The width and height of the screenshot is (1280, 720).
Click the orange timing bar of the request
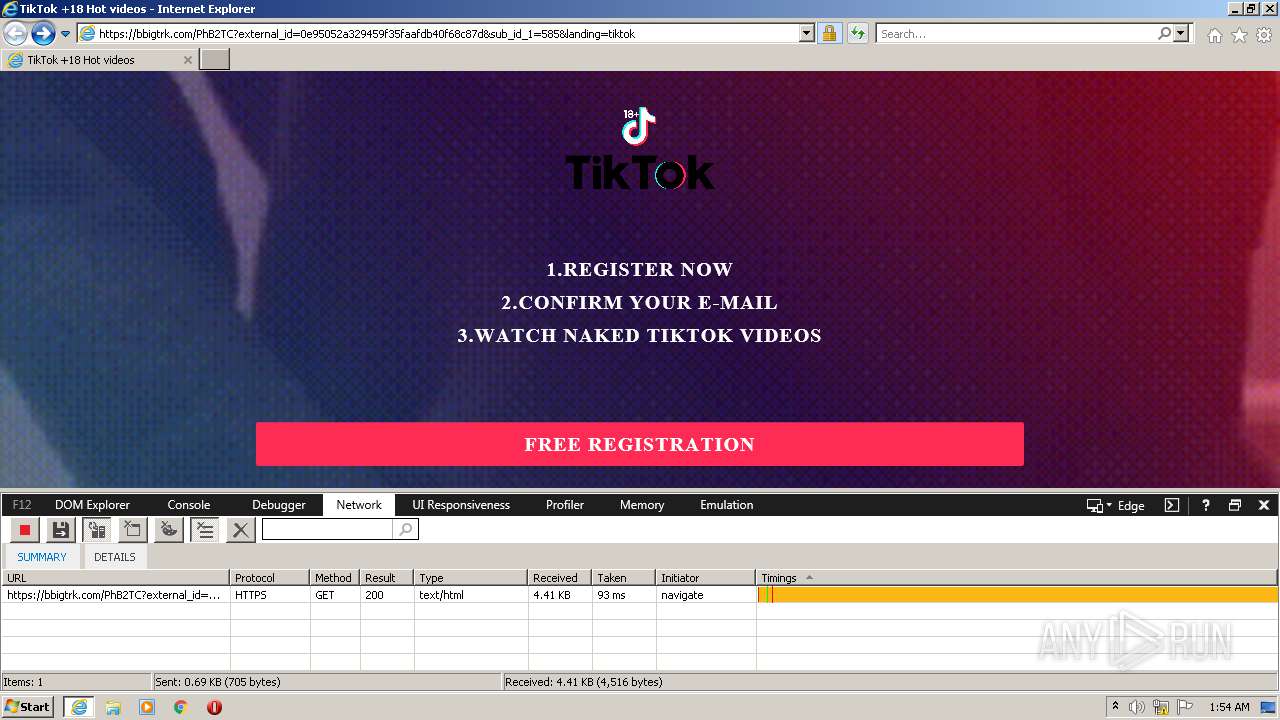1018,595
